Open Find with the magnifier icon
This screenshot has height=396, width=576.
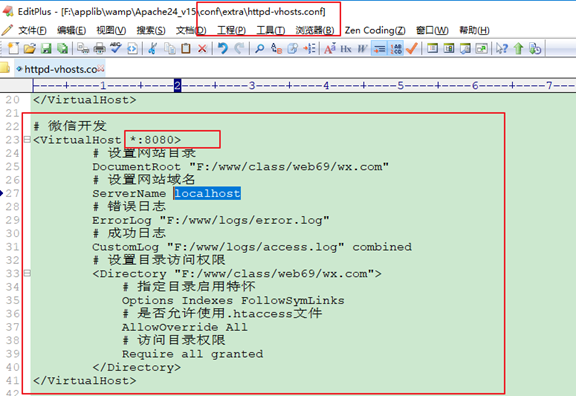(259, 48)
